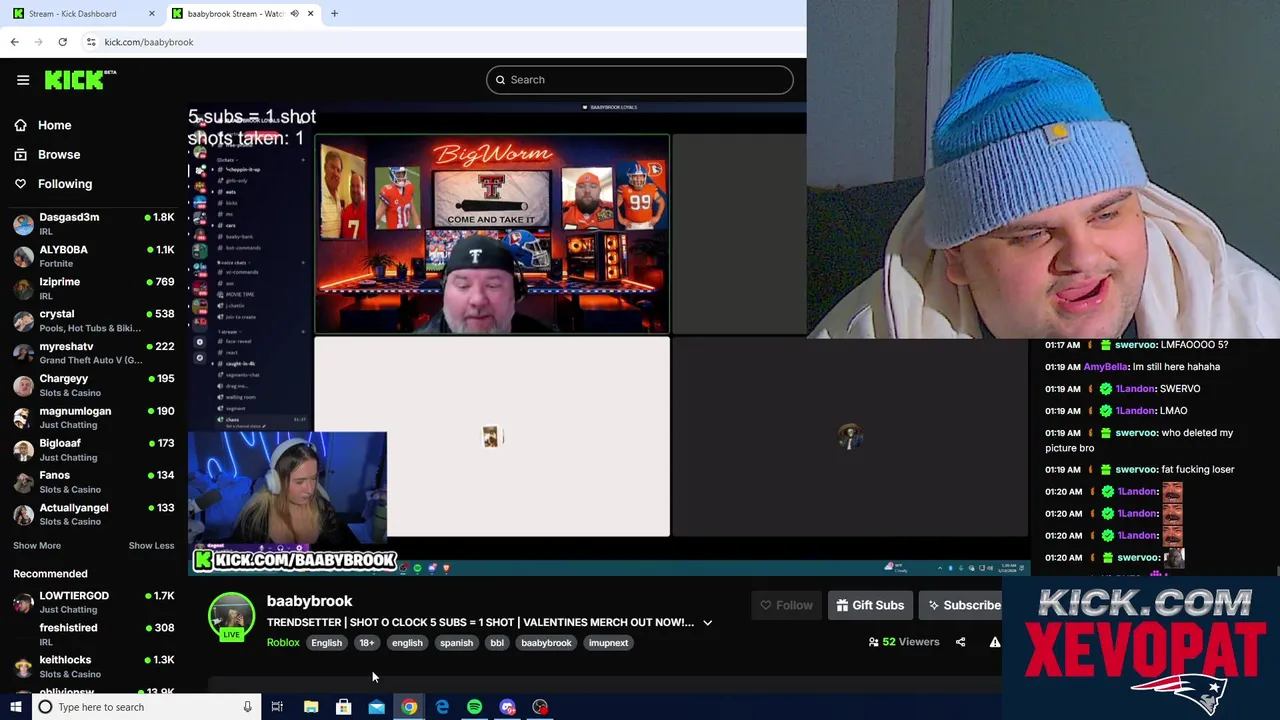Open Microsoft Store from taskbar

click(x=343, y=707)
